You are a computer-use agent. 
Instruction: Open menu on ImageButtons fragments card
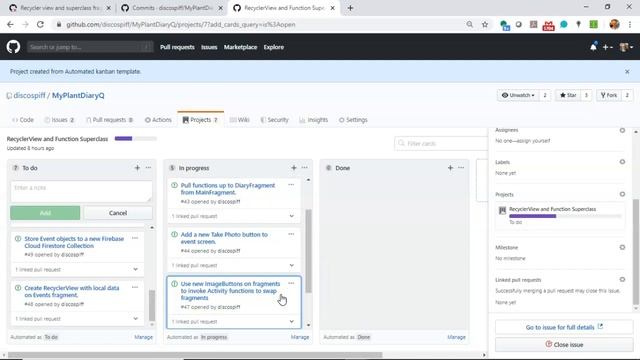[x=291, y=283]
